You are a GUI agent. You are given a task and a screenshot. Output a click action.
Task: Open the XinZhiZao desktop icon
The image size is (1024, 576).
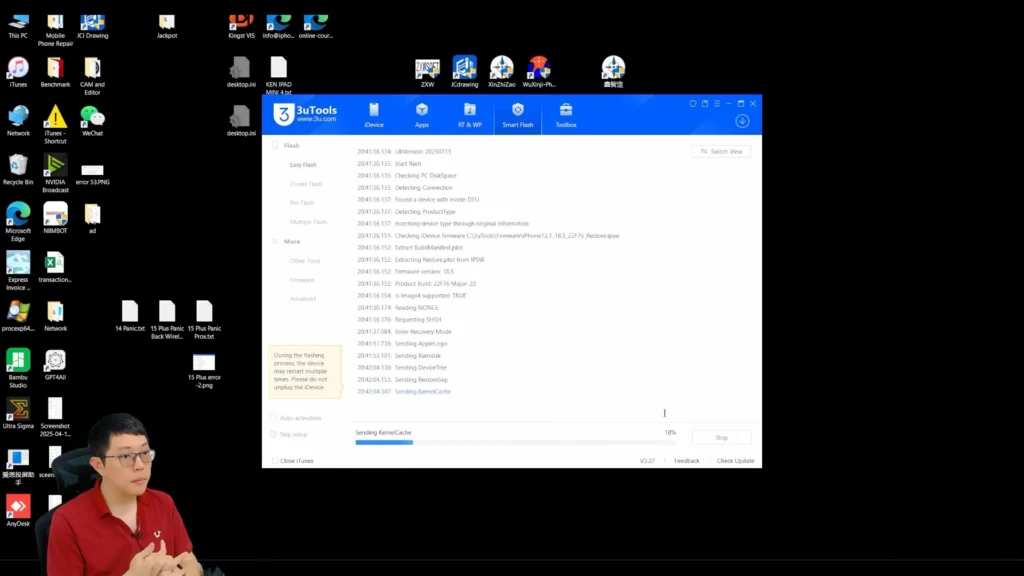click(x=502, y=72)
